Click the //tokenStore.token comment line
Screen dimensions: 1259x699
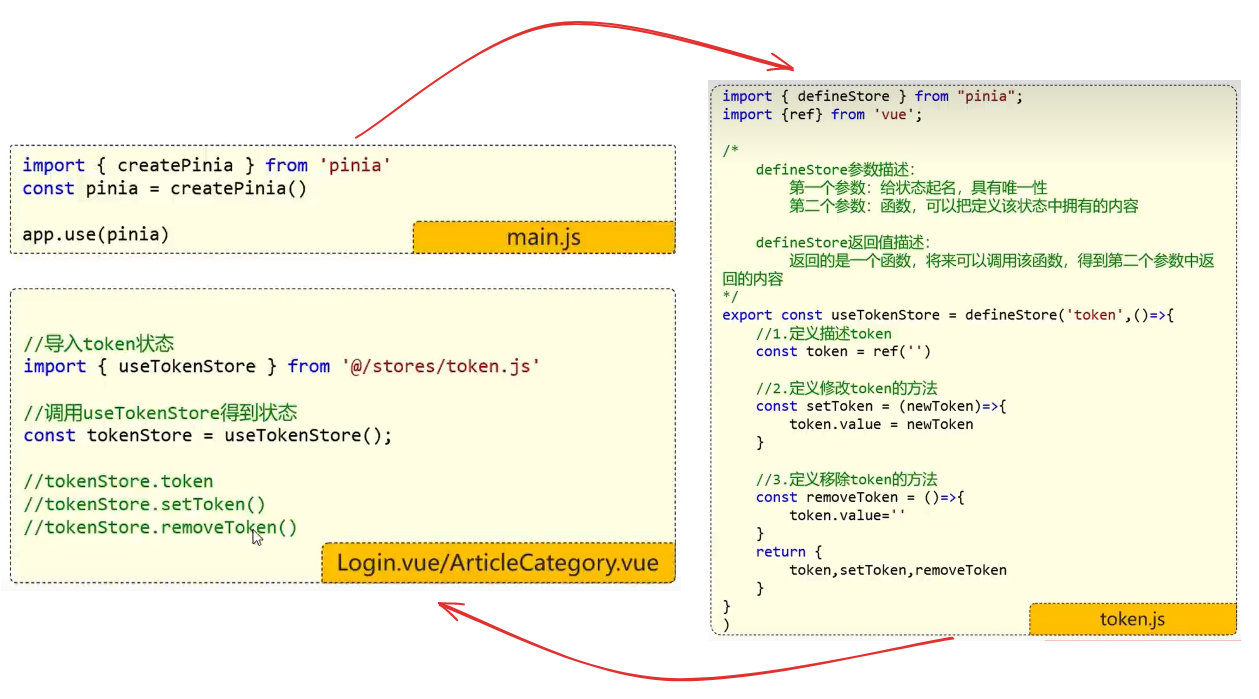coord(118,482)
